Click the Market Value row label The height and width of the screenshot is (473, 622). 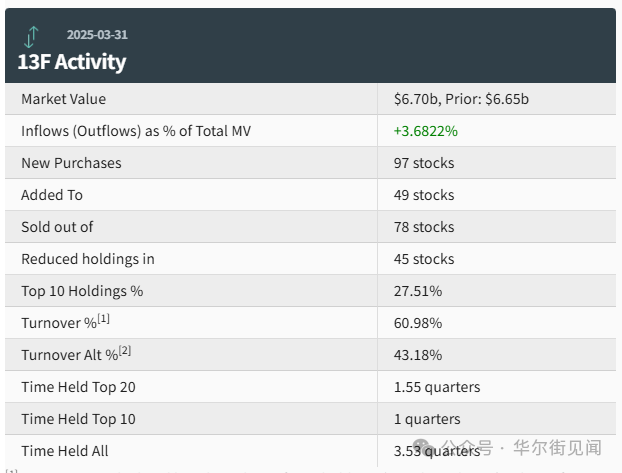click(63, 99)
